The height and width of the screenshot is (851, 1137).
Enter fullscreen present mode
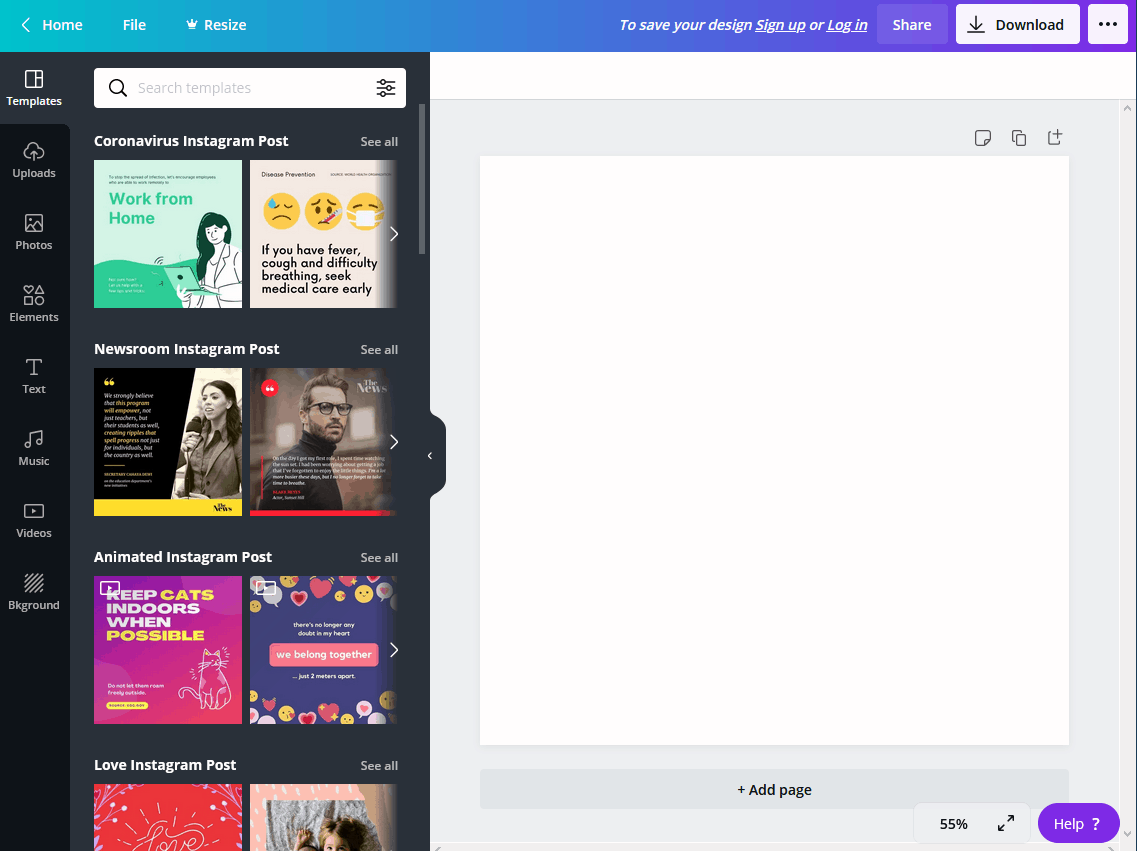(1006, 823)
